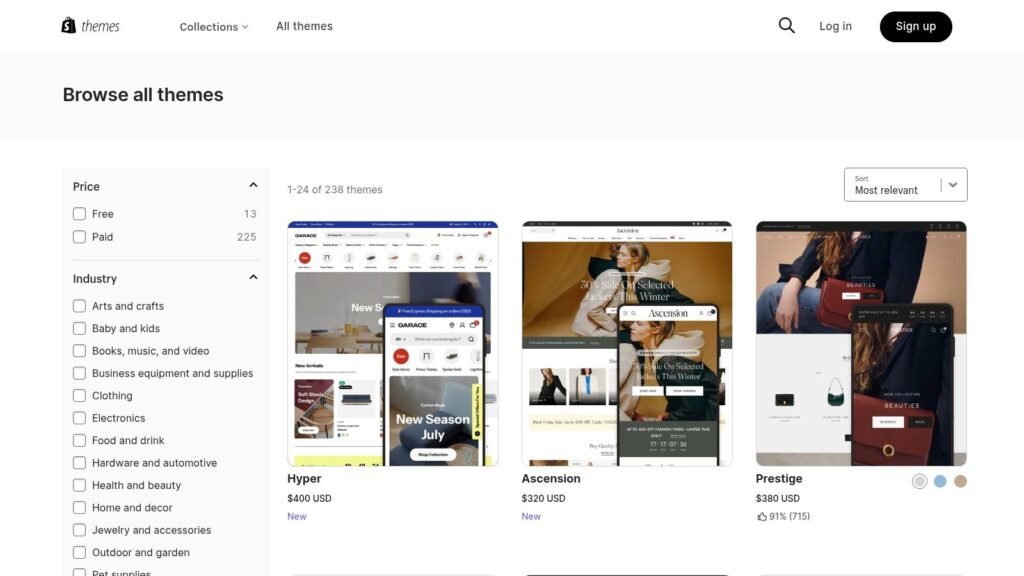The height and width of the screenshot is (576, 1024).
Task: Check the Paid price filter
Action: tap(79, 237)
